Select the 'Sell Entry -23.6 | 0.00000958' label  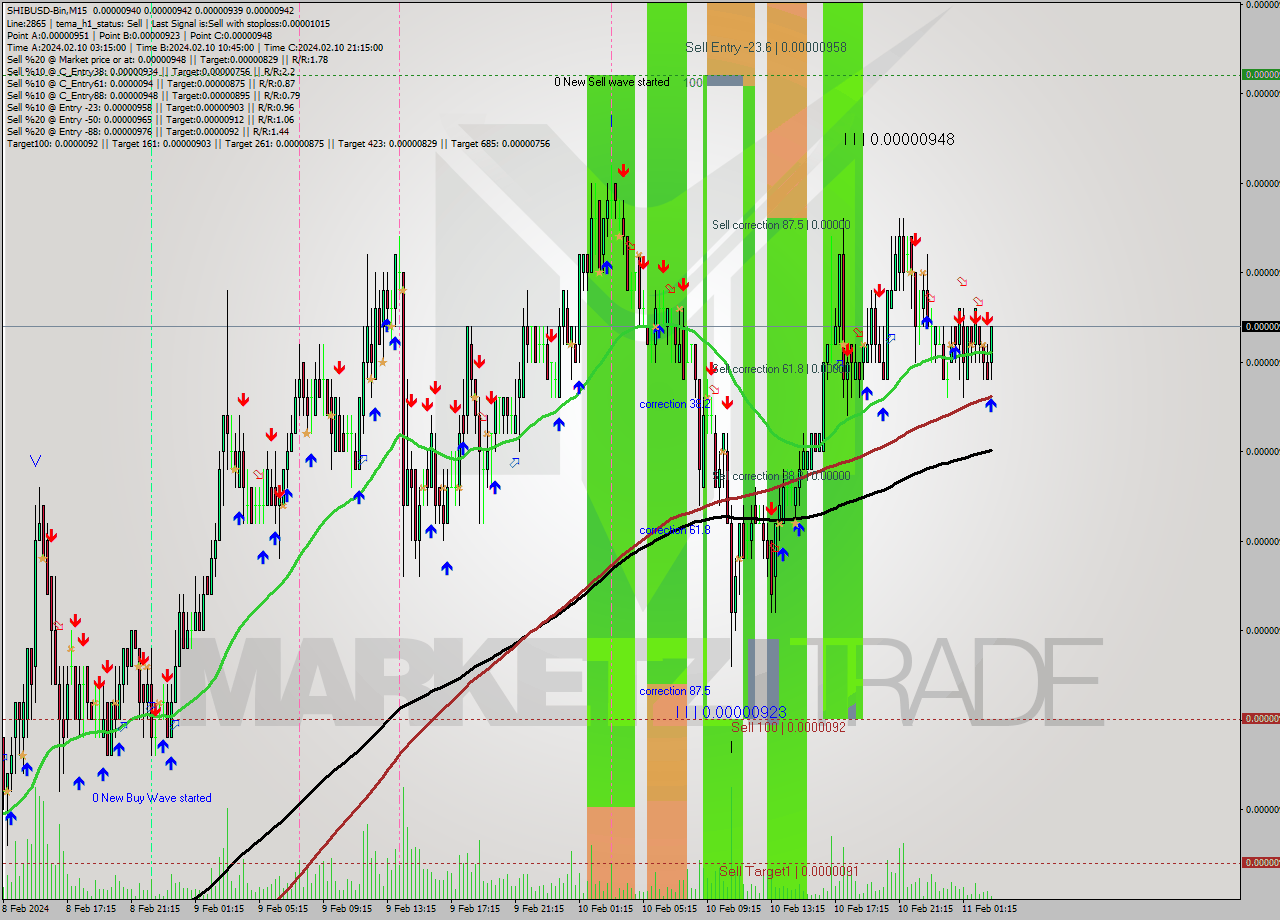[766, 47]
